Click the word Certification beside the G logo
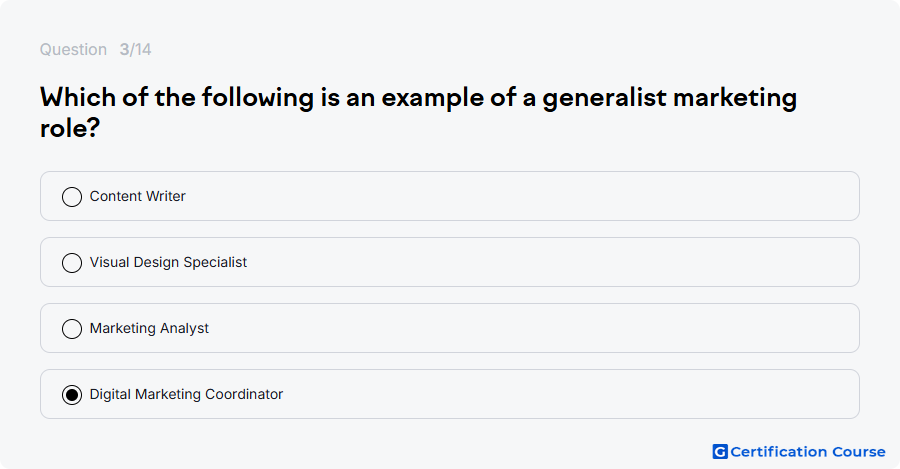The image size is (900, 469). click(x=779, y=452)
